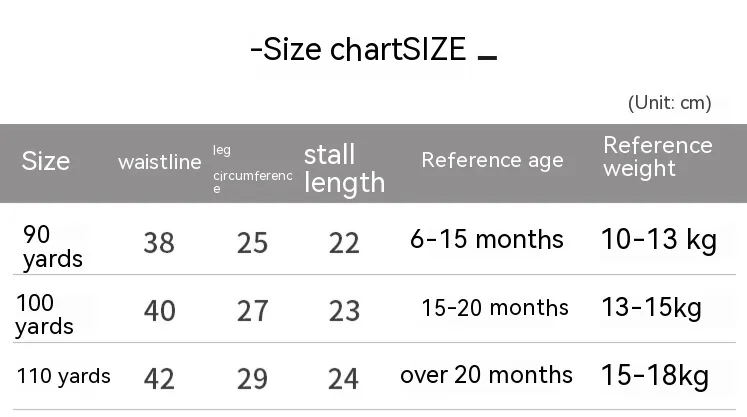
Task: Click the stall length column header
Action: tap(344, 167)
